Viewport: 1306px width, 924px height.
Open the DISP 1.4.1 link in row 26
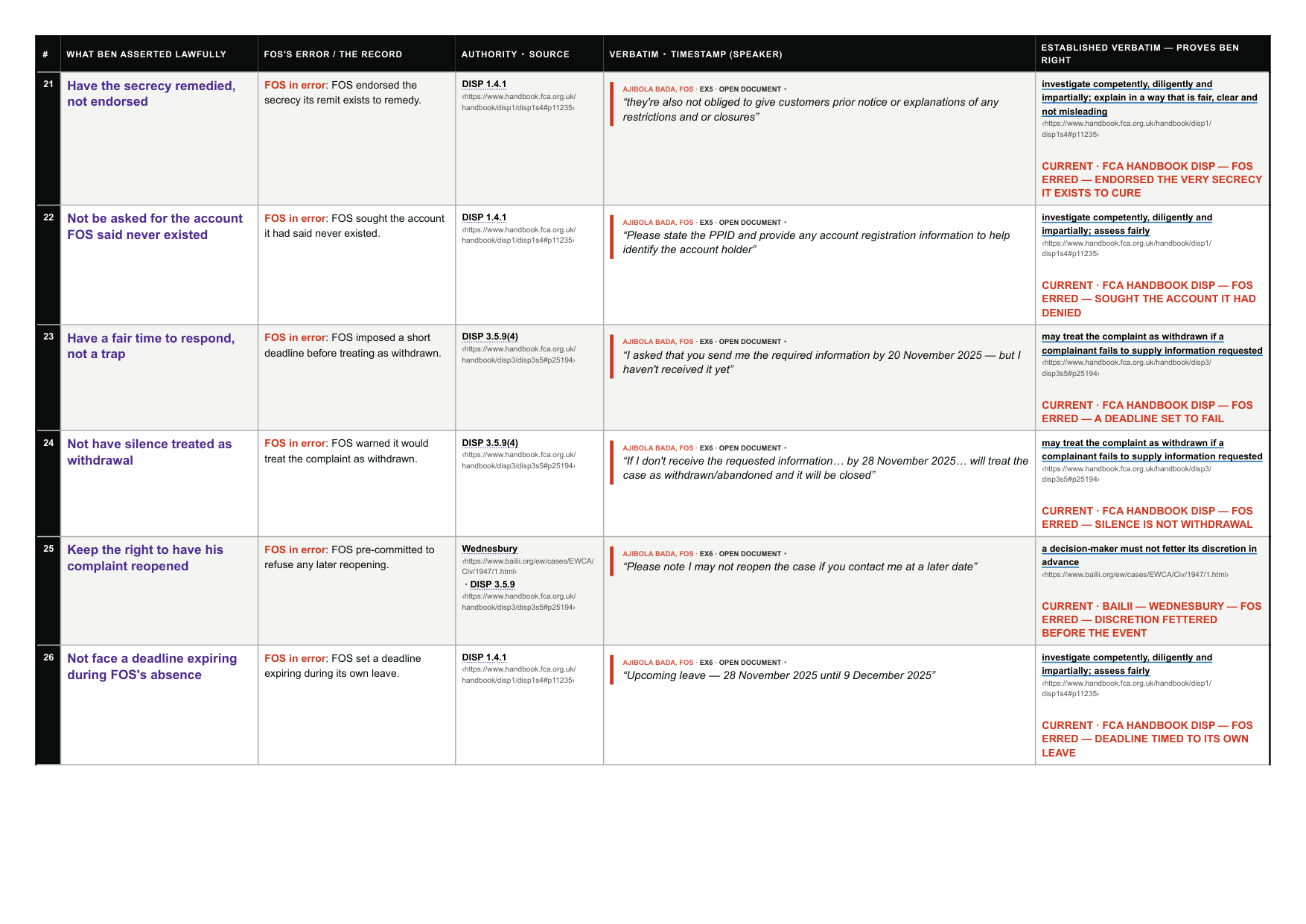(484, 657)
